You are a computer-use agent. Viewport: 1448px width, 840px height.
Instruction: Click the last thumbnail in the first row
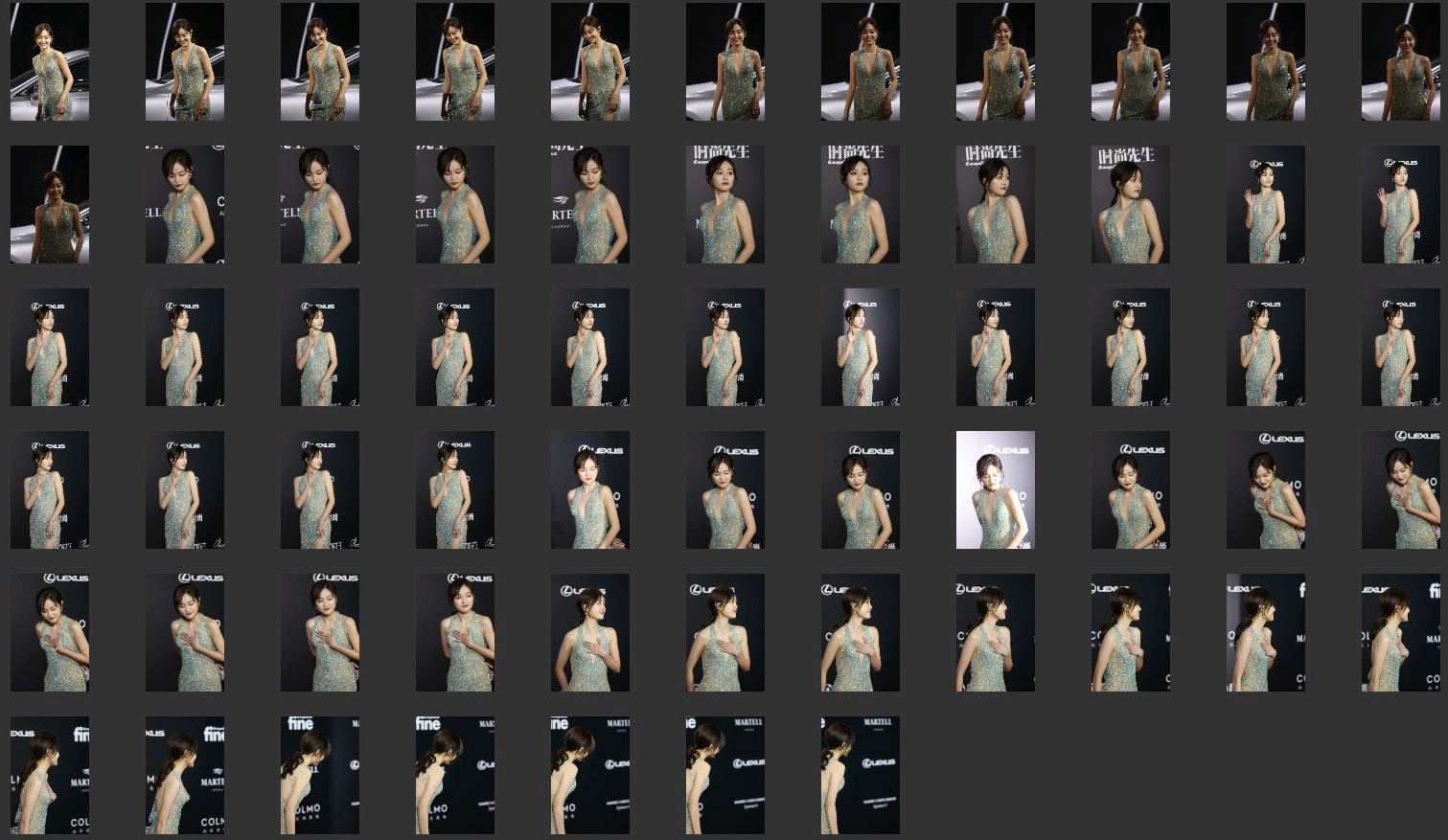(x=1400, y=61)
